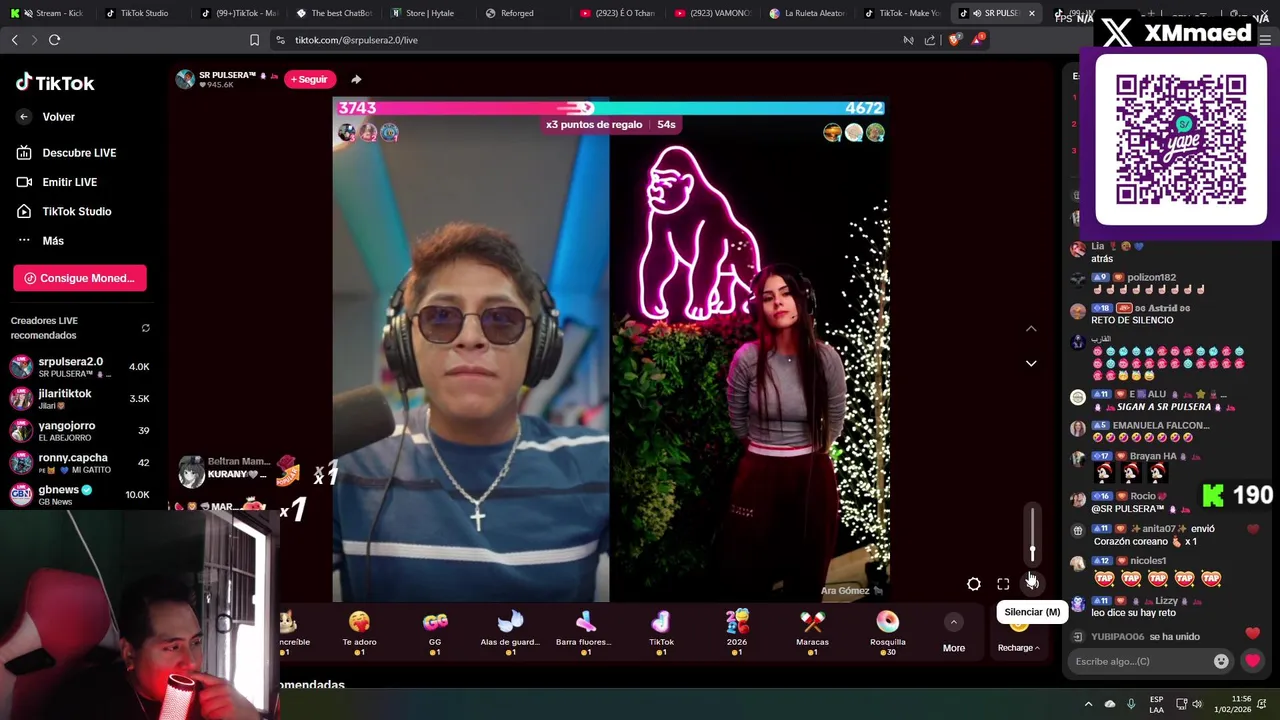The width and height of the screenshot is (1280, 720).
Task: Toggle fullscreen mode for the live video
Action: click(x=1003, y=584)
